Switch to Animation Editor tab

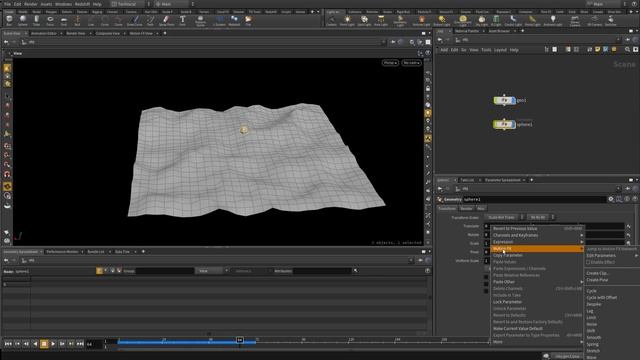tap(44, 33)
